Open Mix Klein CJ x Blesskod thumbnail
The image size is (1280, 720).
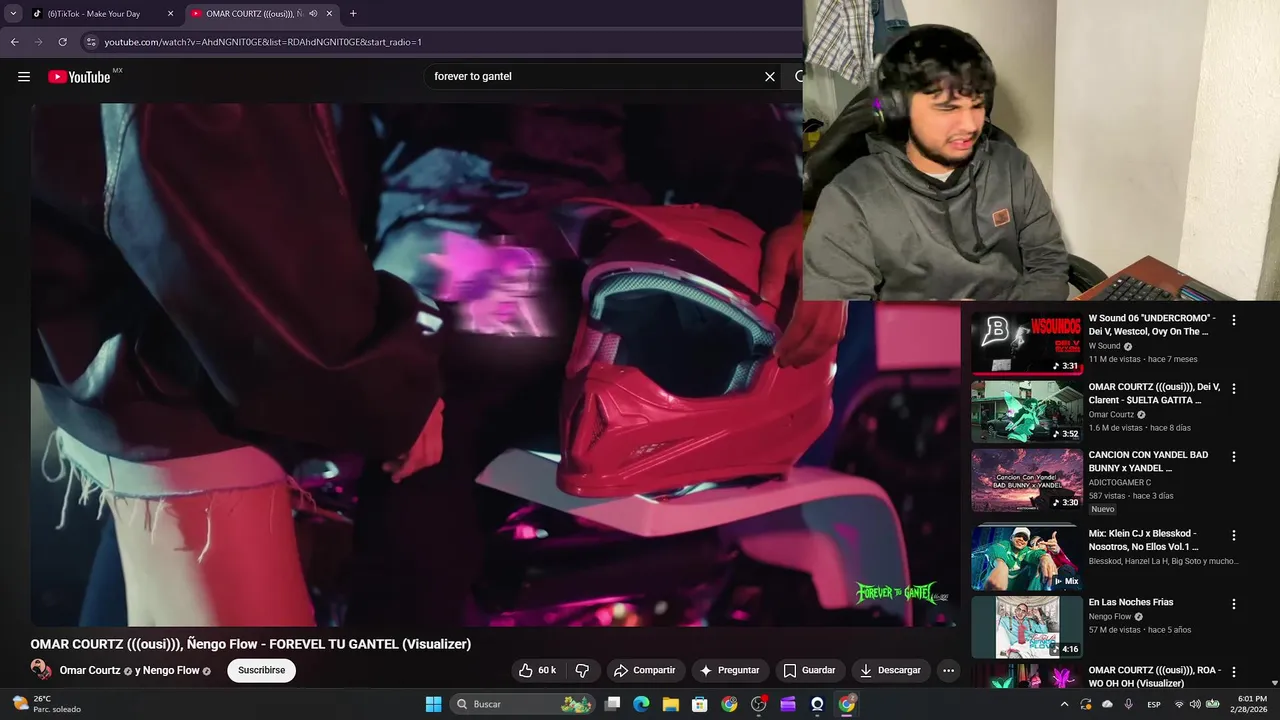[1026, 558]
